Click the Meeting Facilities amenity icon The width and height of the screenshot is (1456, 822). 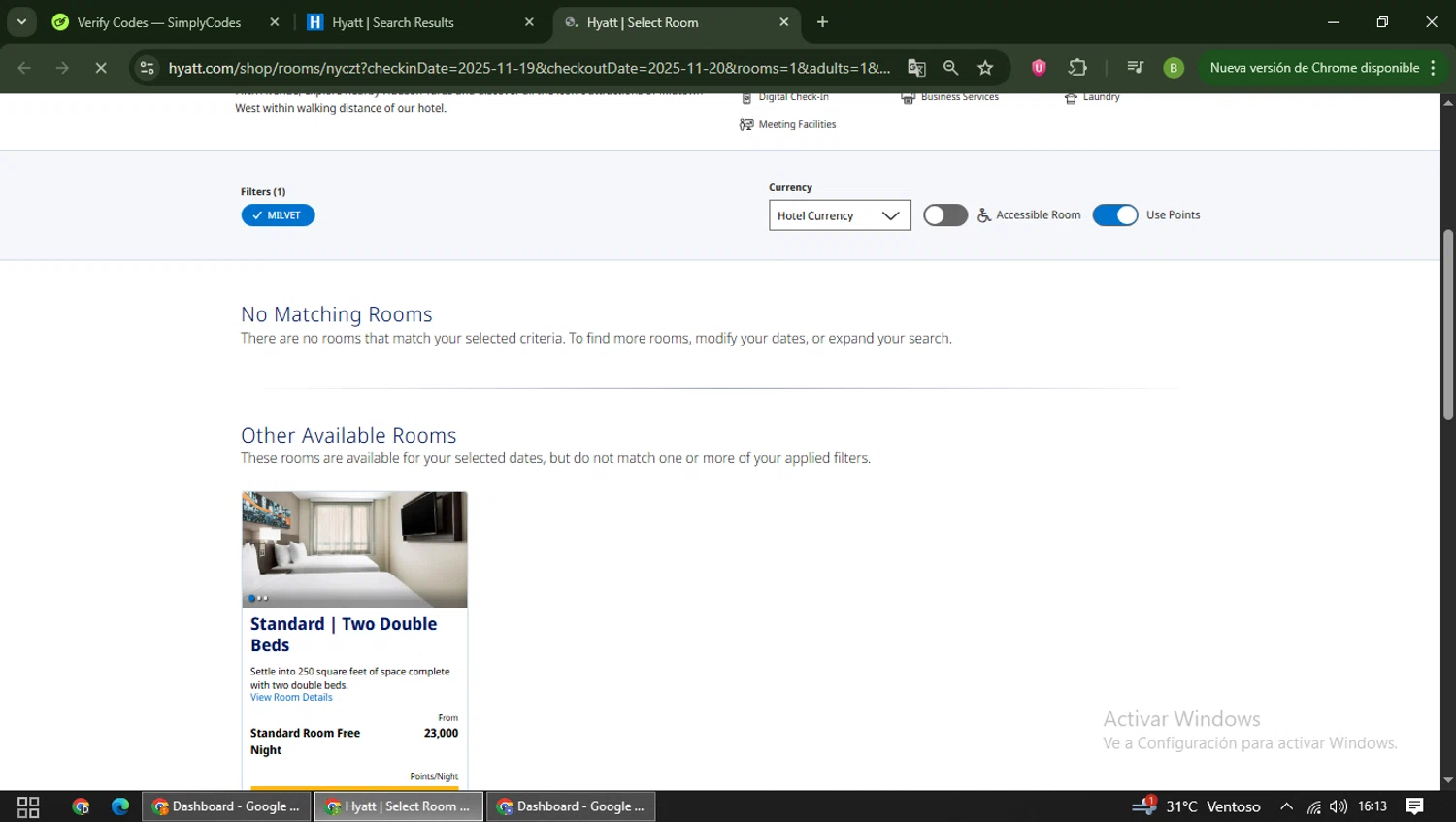click(746, 124)
